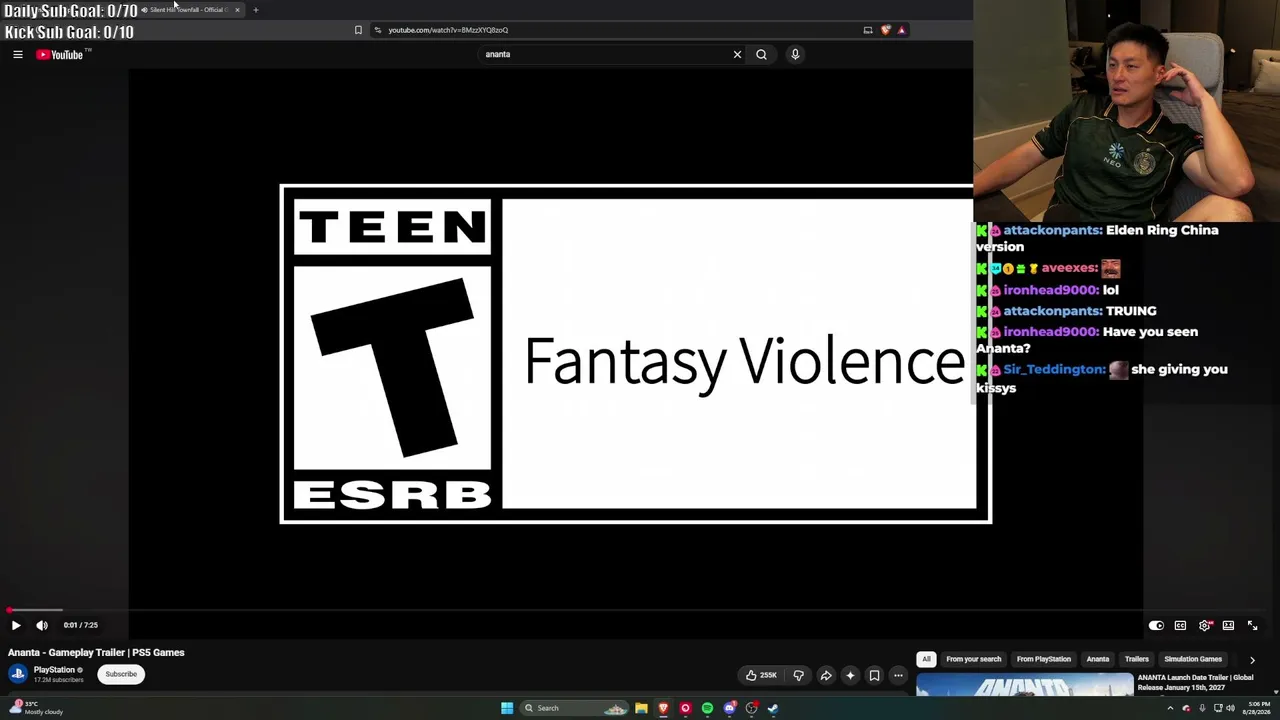Open the ANANTA Launch Date Trailer thumbnail
1280x720 pixels.
(x=1025, y=685)
